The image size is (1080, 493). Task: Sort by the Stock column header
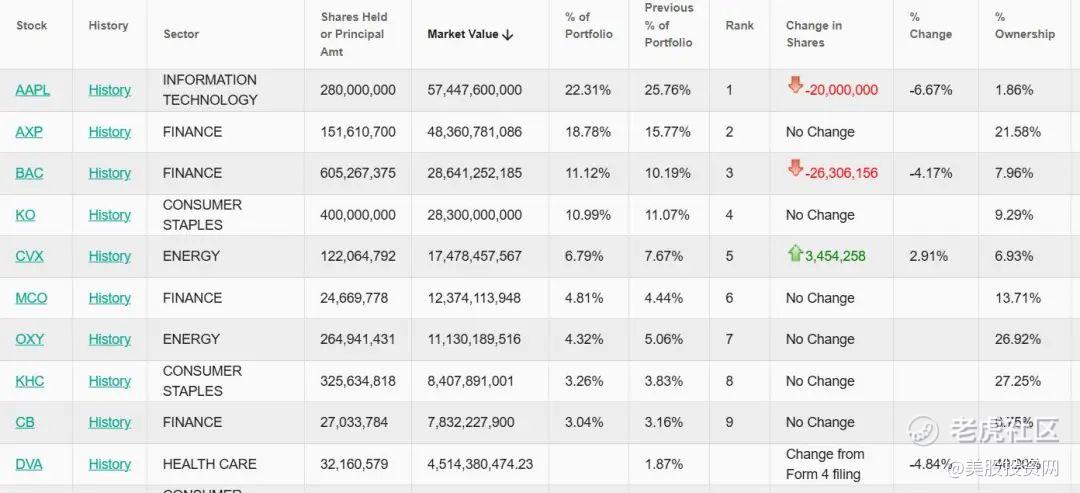(x=32, y=26)
